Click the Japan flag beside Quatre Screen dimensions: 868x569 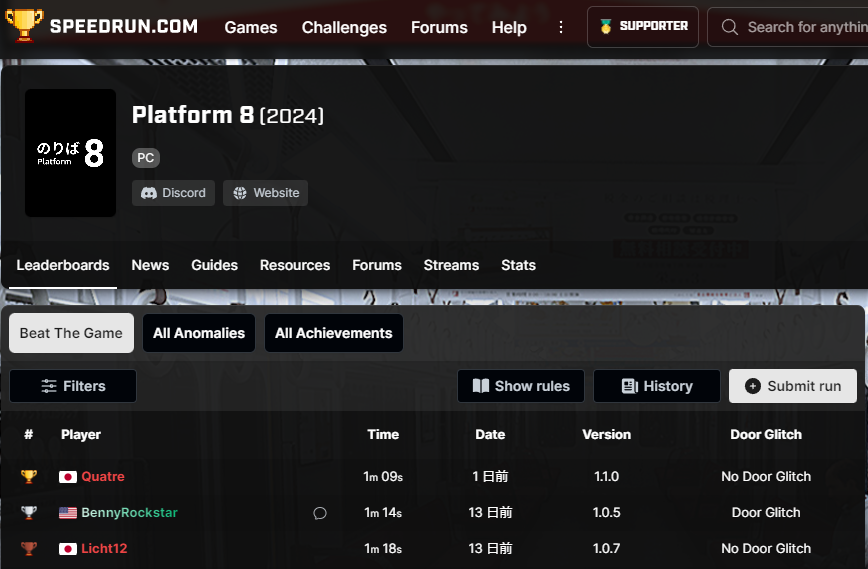click(68, 477)
